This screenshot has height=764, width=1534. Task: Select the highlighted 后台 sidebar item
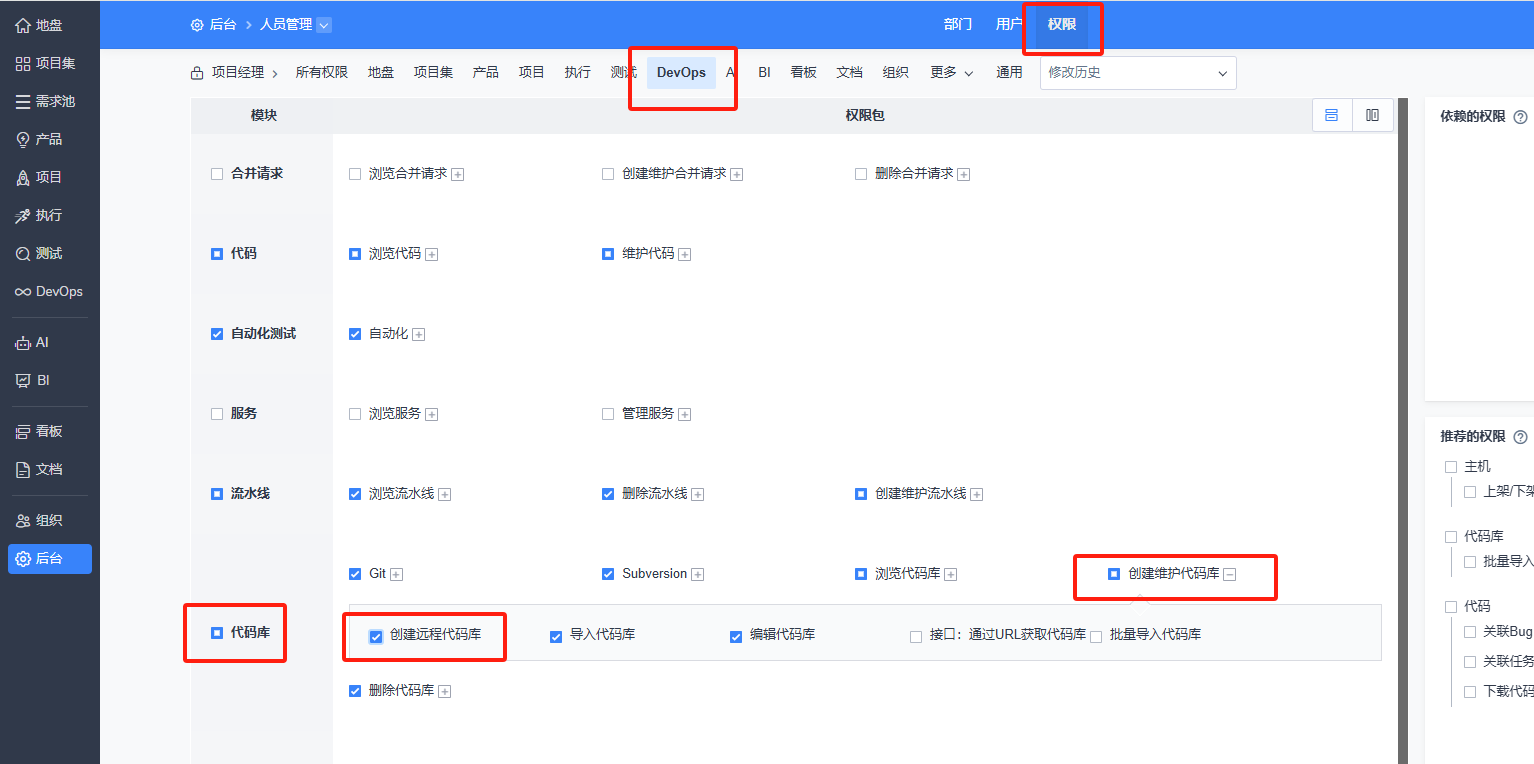pyautogui.click(x=50, y=558)
